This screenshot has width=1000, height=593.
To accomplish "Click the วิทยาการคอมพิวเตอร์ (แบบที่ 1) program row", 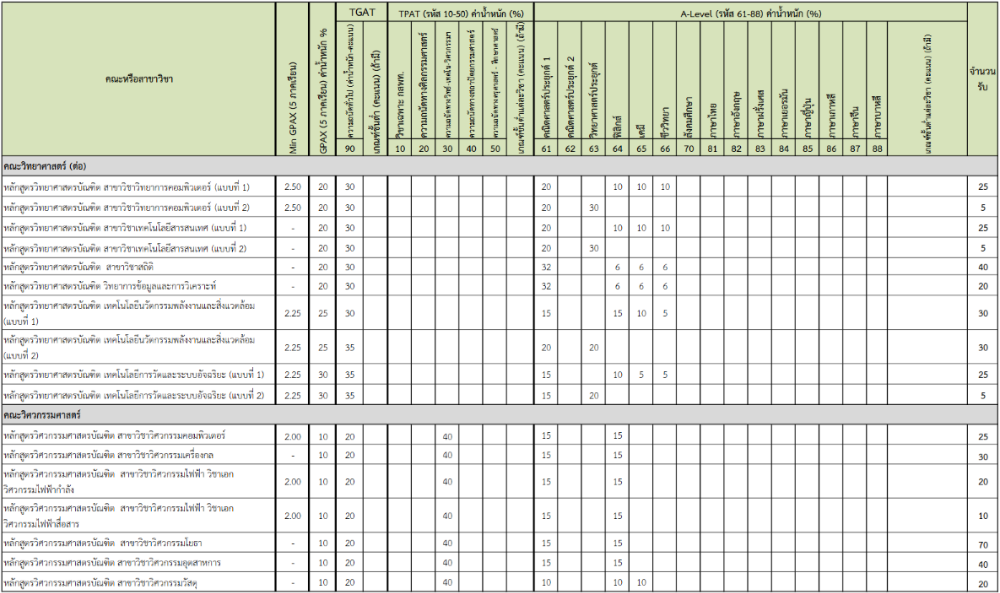I will point(127,187).
